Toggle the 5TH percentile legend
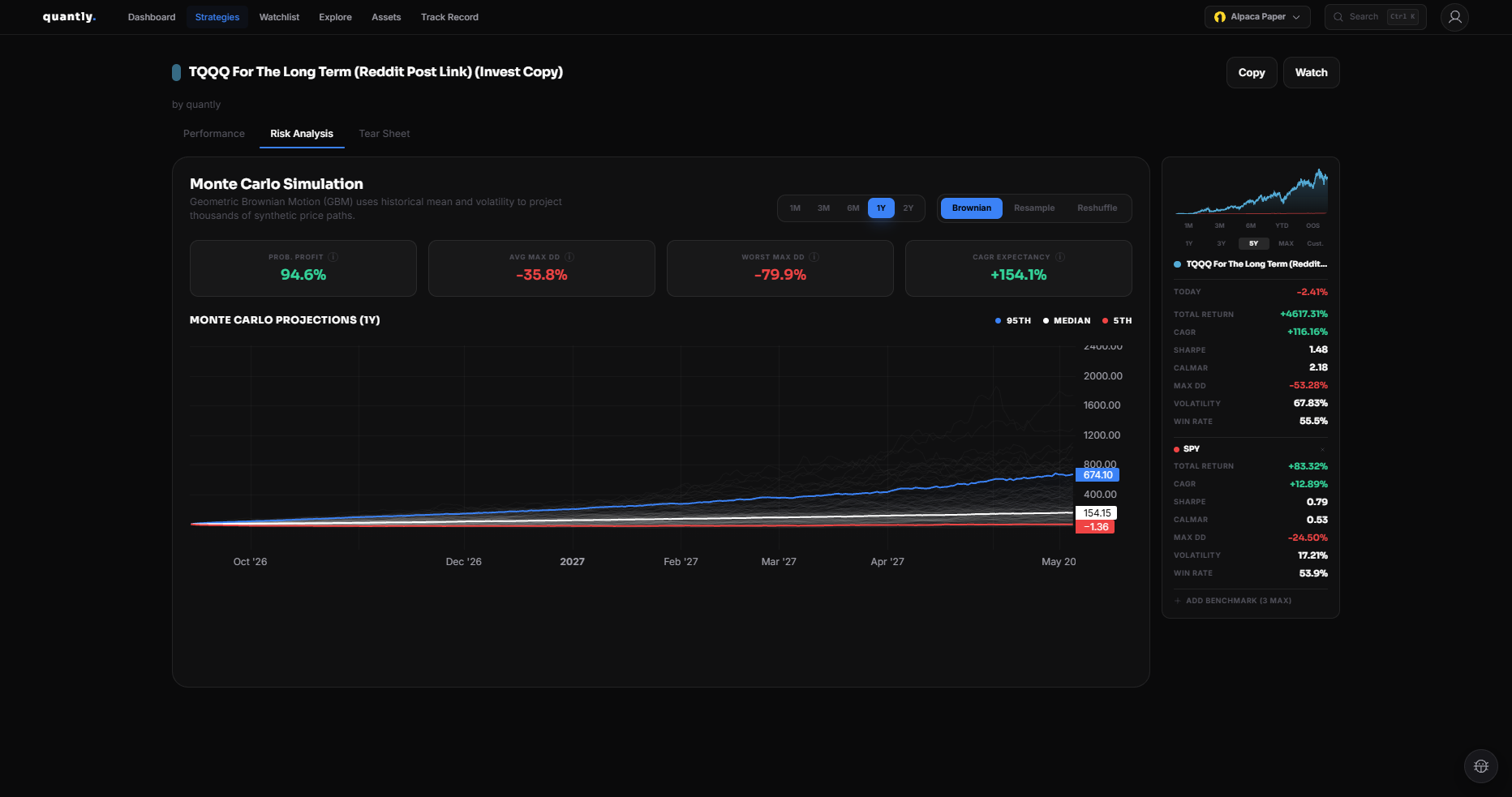The image size is (1512, 797). pos(1117,321)
